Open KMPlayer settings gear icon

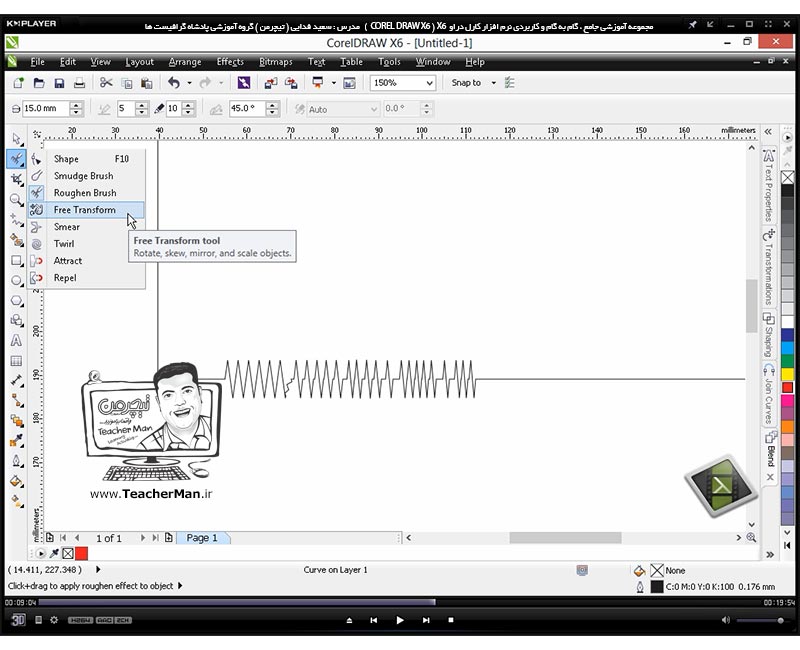click(54, 620)
